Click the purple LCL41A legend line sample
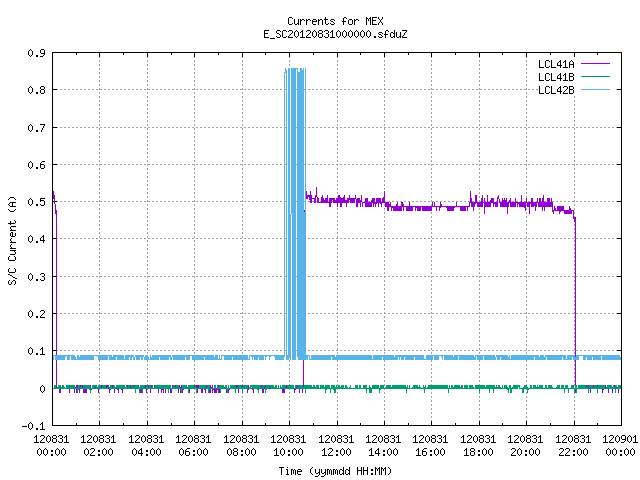640x480 pixels. click(595, 64)
